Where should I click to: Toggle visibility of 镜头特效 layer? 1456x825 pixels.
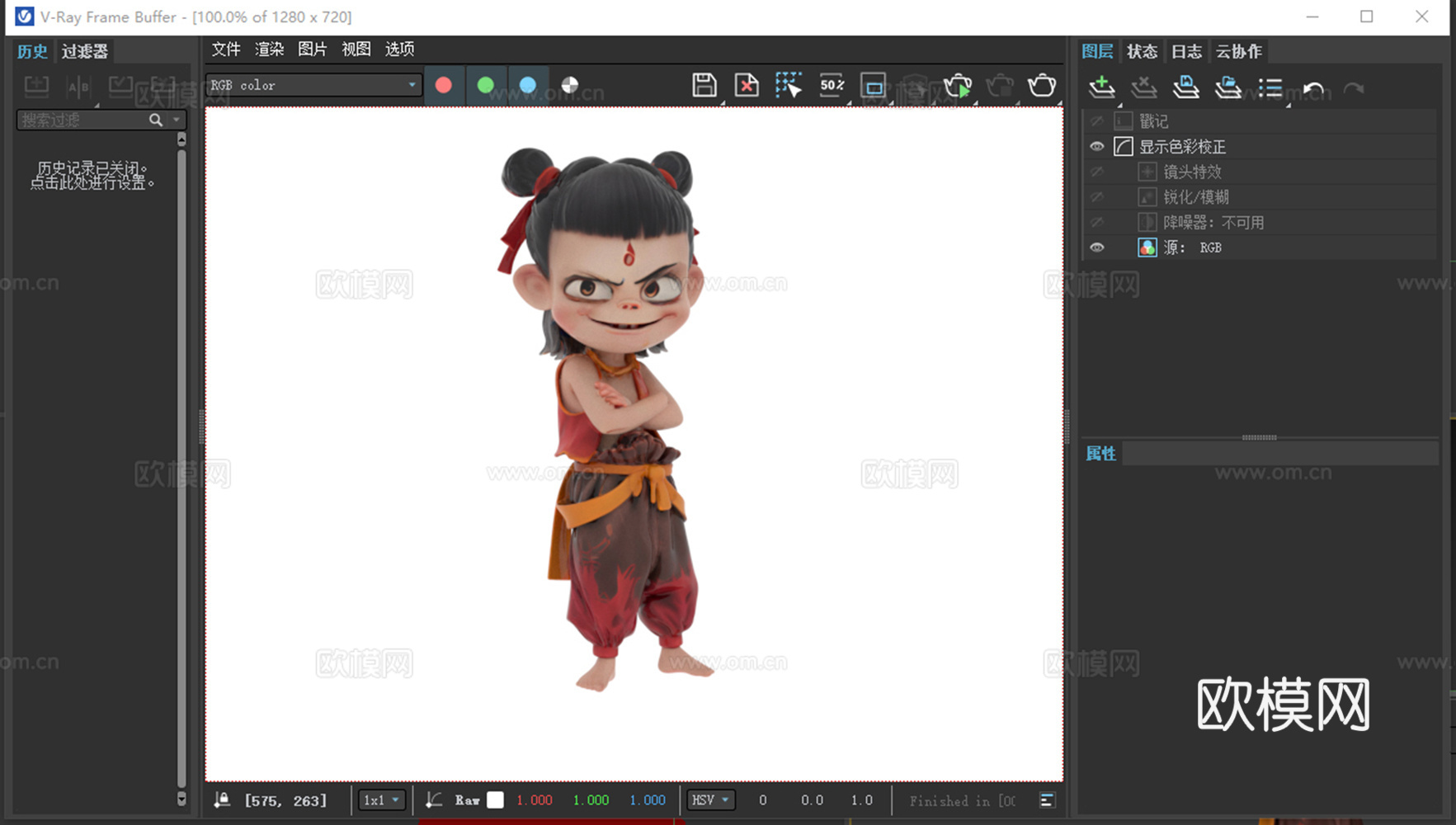tap(1096, 172)
